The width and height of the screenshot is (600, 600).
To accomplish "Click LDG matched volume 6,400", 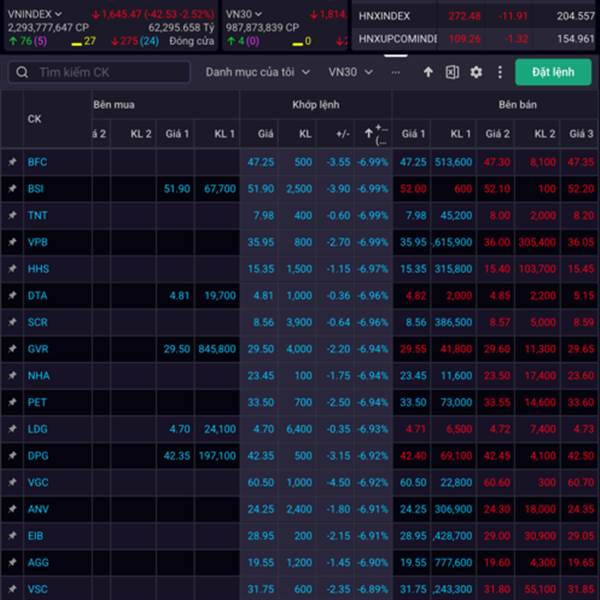I will [299, 429].
